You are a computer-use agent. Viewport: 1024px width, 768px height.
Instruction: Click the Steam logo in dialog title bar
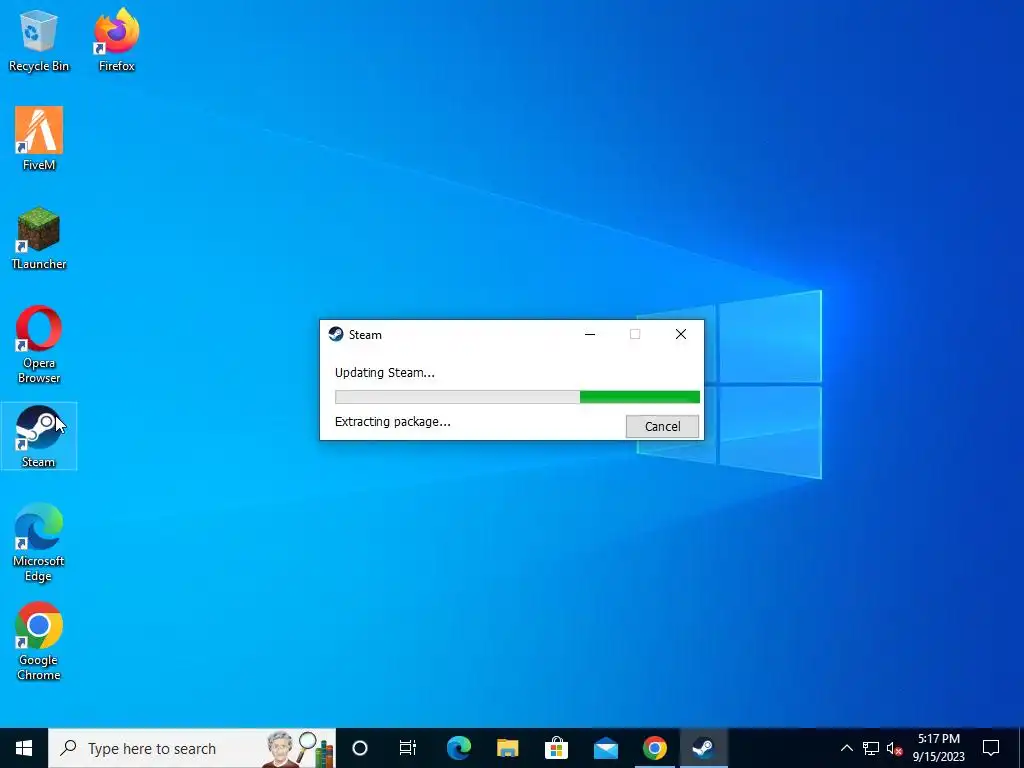coord(336,334)
